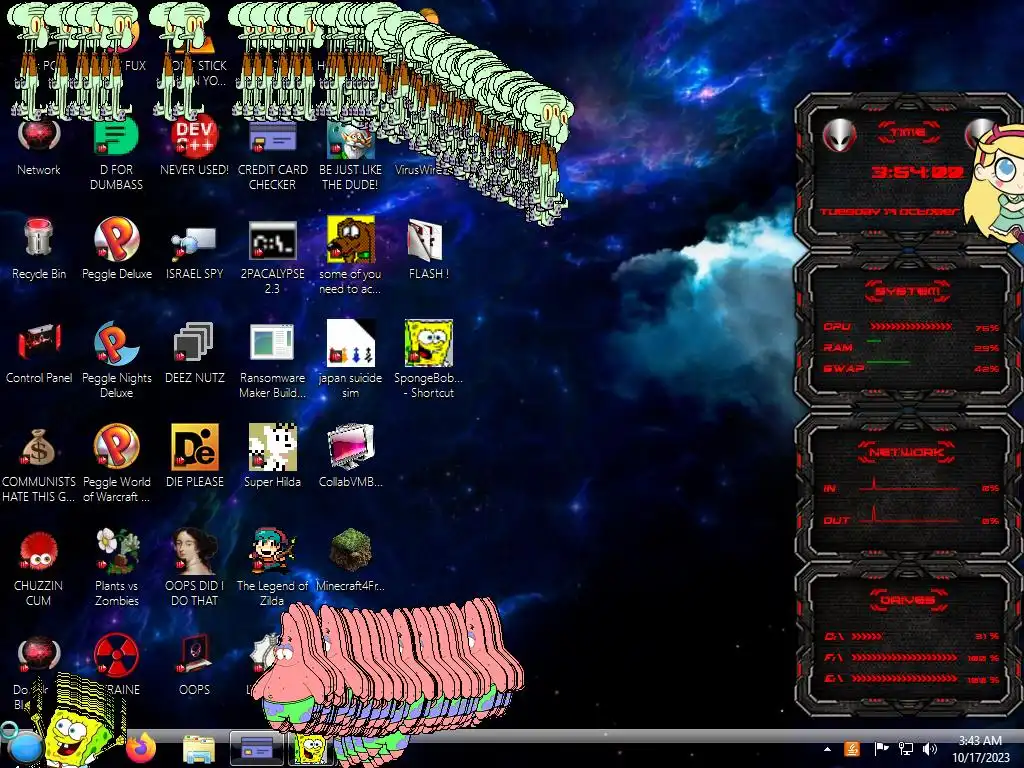Open File Explorer from the taskbar

pyautogui.click(x=199, y=749)
